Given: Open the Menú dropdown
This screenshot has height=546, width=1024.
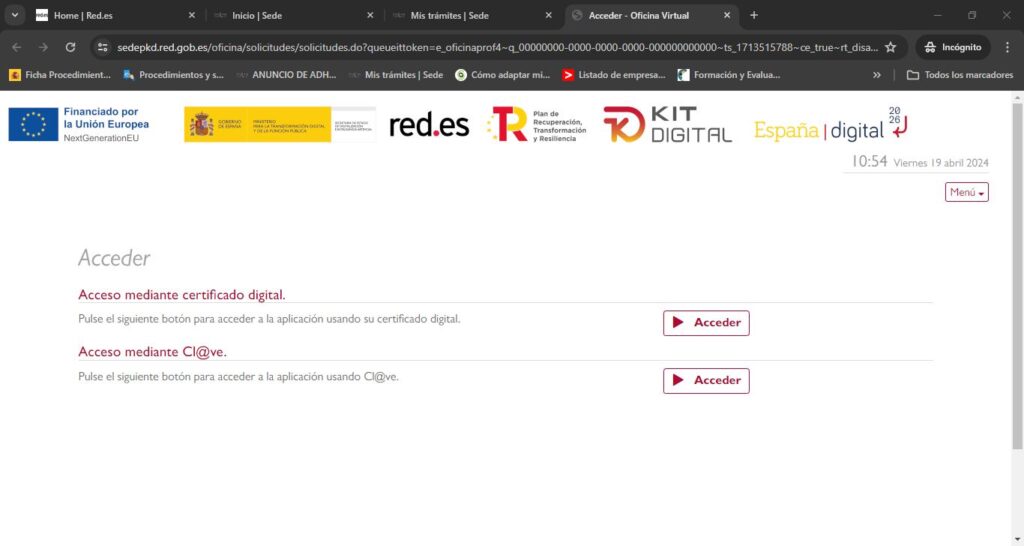Looking at the screenshot, I should click(966, 192).
